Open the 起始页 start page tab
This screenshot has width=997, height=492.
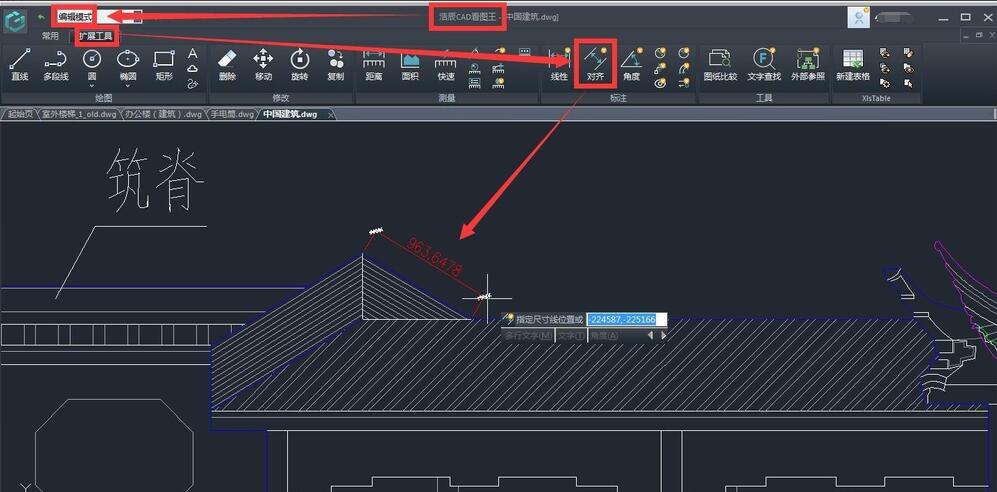[x=21, y=115]
